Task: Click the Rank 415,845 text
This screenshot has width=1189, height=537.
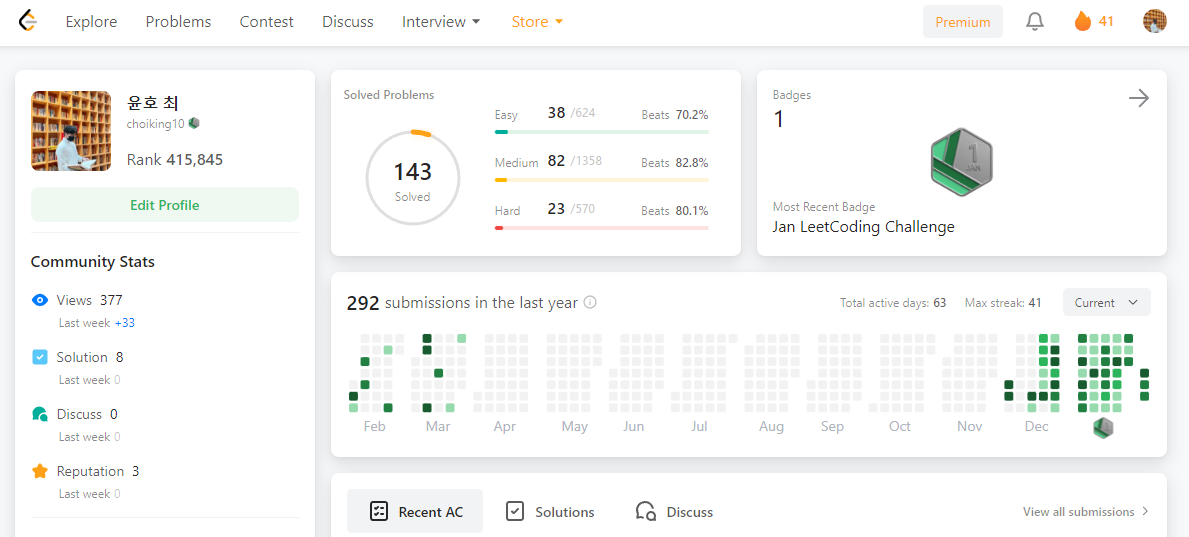Action: click(174, 160)
